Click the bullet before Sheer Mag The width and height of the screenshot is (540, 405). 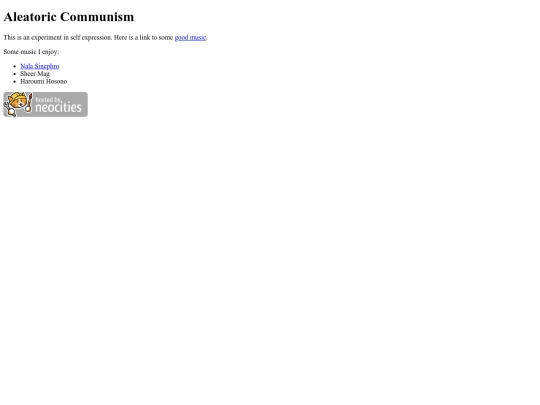click(x=14, y=74)
